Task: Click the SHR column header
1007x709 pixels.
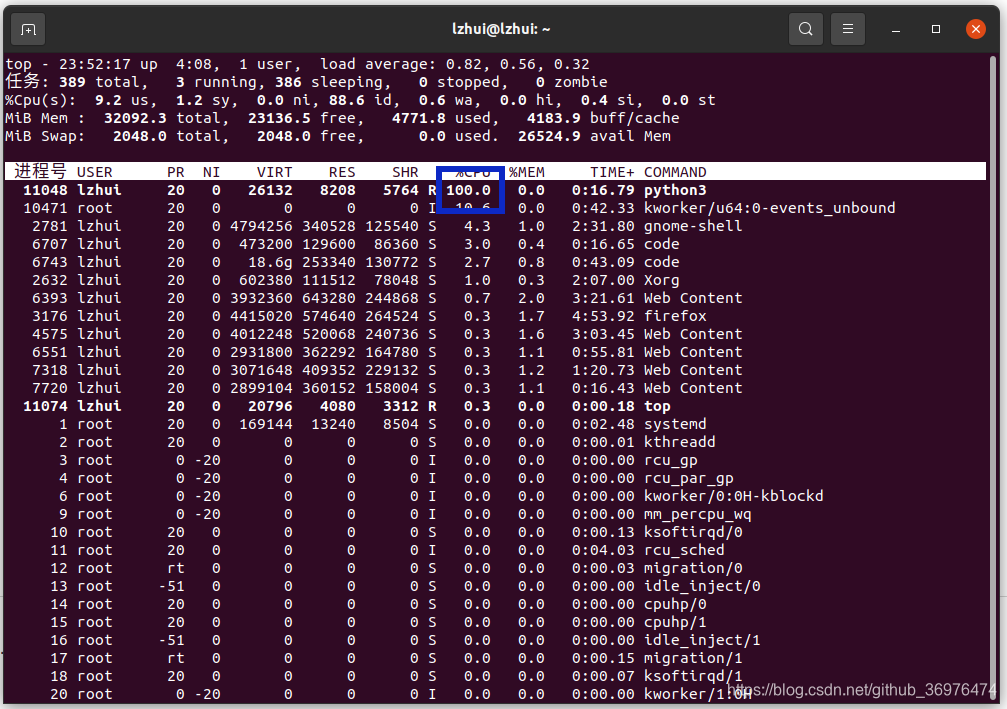Action: point(405,172)
